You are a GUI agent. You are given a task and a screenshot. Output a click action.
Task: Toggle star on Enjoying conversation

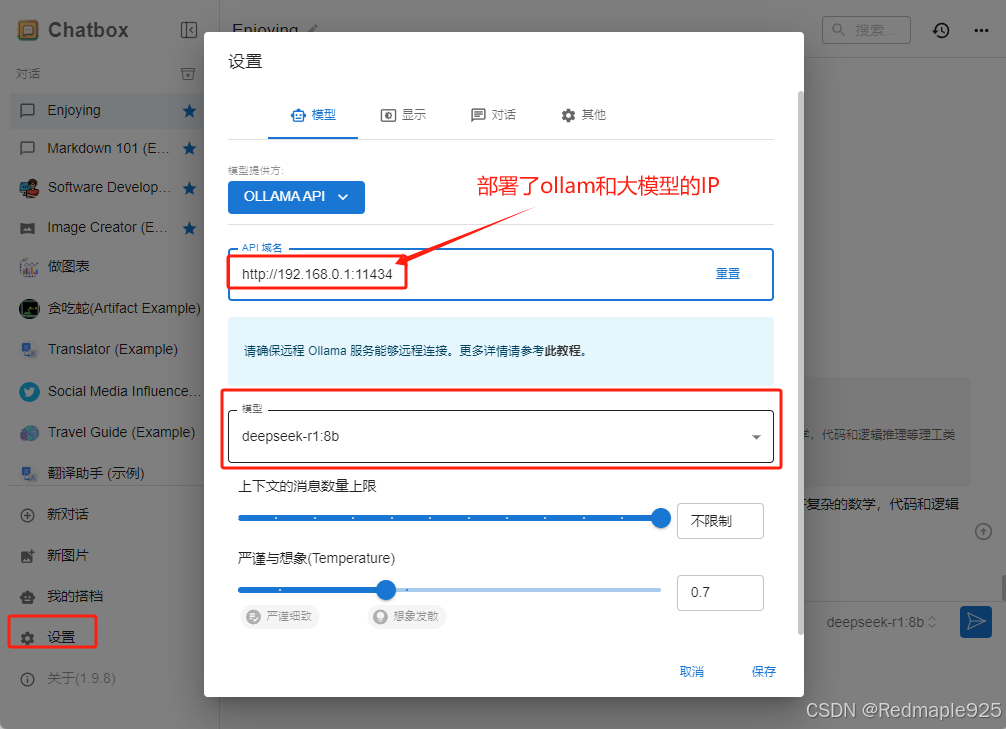coord(189,111)
